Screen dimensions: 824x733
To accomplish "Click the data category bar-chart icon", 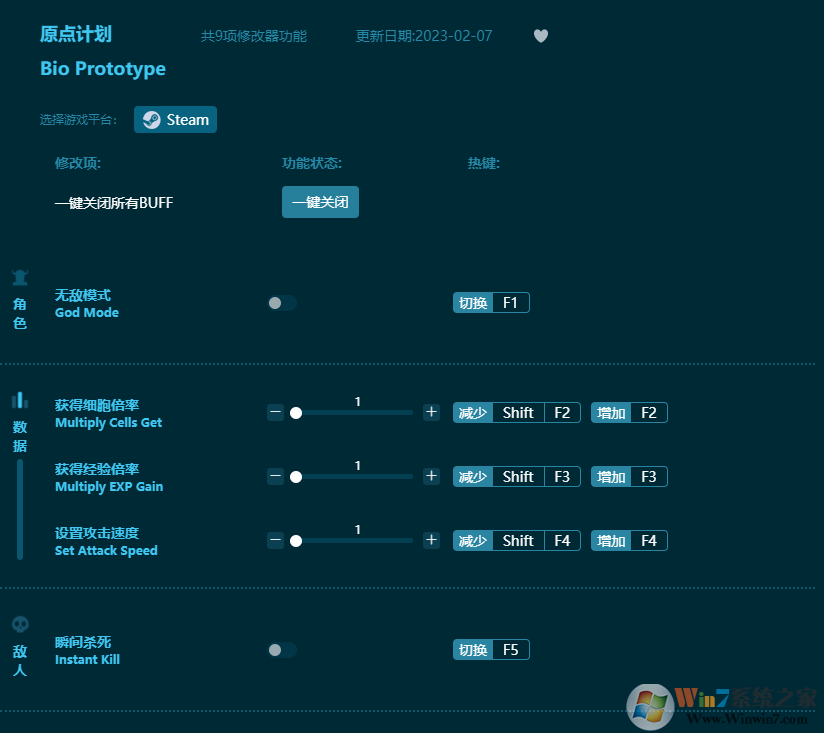I will click(x=20, y=401).
